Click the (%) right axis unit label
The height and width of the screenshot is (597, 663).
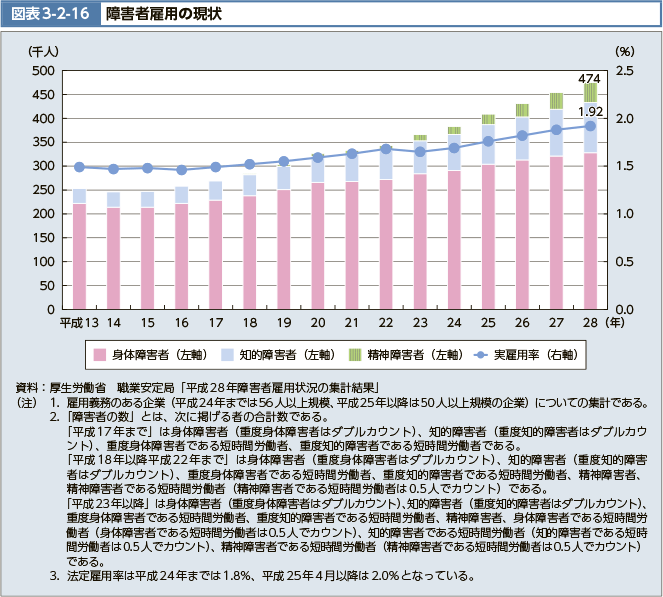624,49
